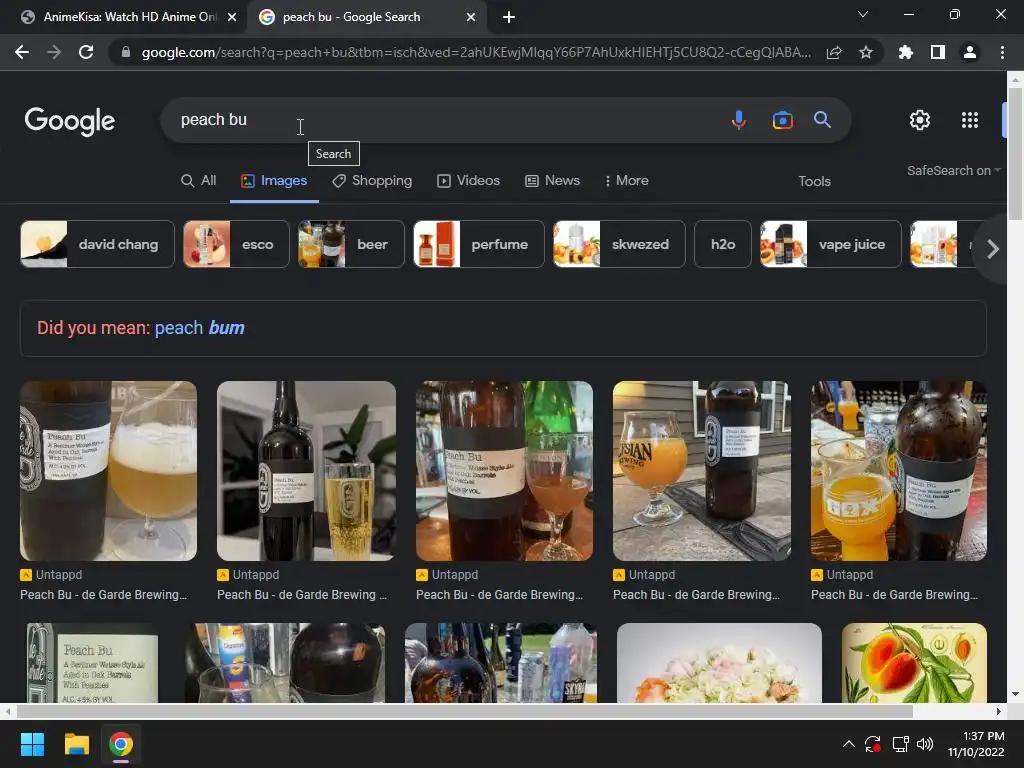Search by image with the camera icon
Screen dimensions: 1024x768
pyautogui.click(x=782, y=120)
